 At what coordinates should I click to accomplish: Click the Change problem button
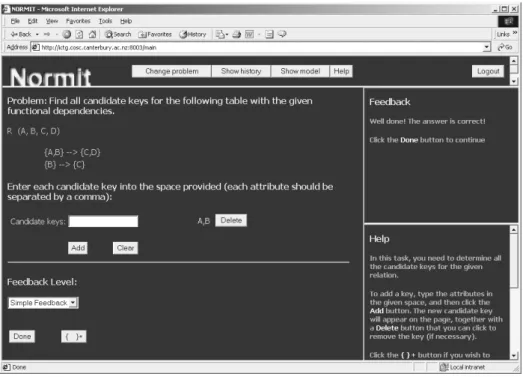click(x=171, y=71)
